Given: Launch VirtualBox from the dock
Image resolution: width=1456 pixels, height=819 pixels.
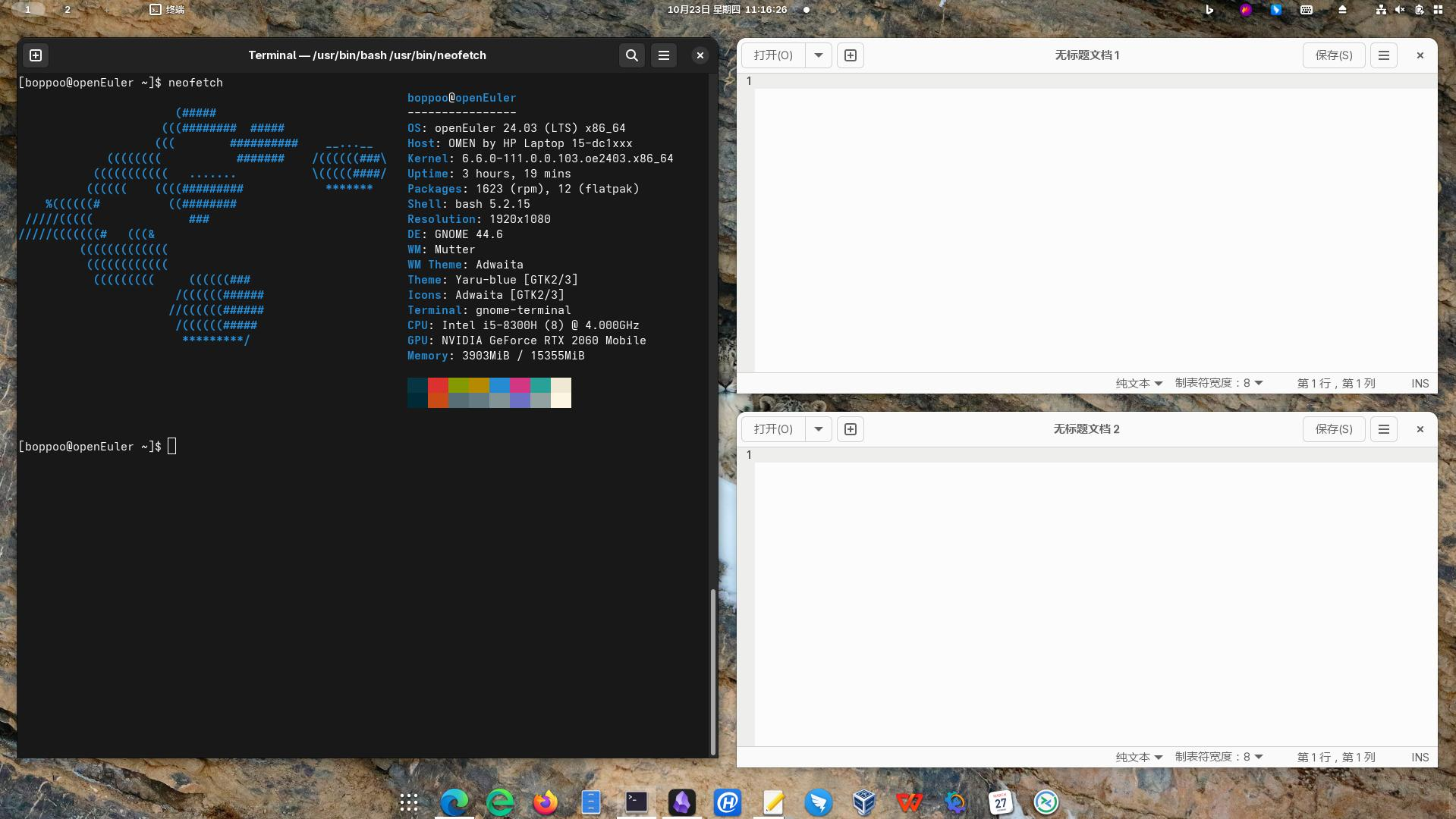Looking at the screenshot, I should (864, 802).
